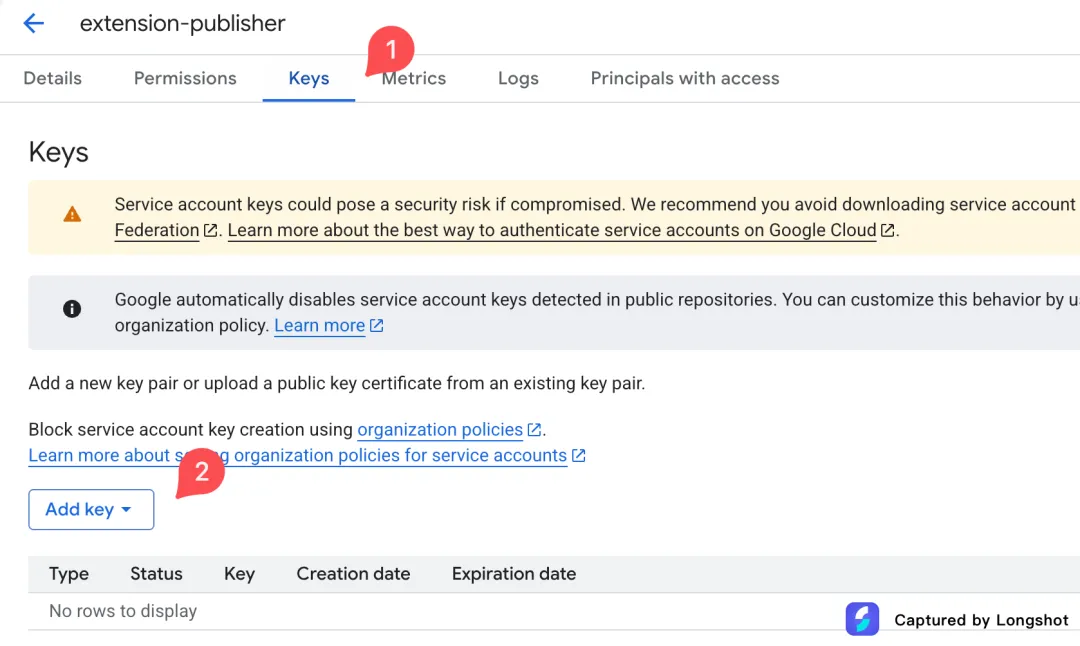Viewport: 1080px width, 646px height.
Task: Click the black info circle icon
Action: 72,309
